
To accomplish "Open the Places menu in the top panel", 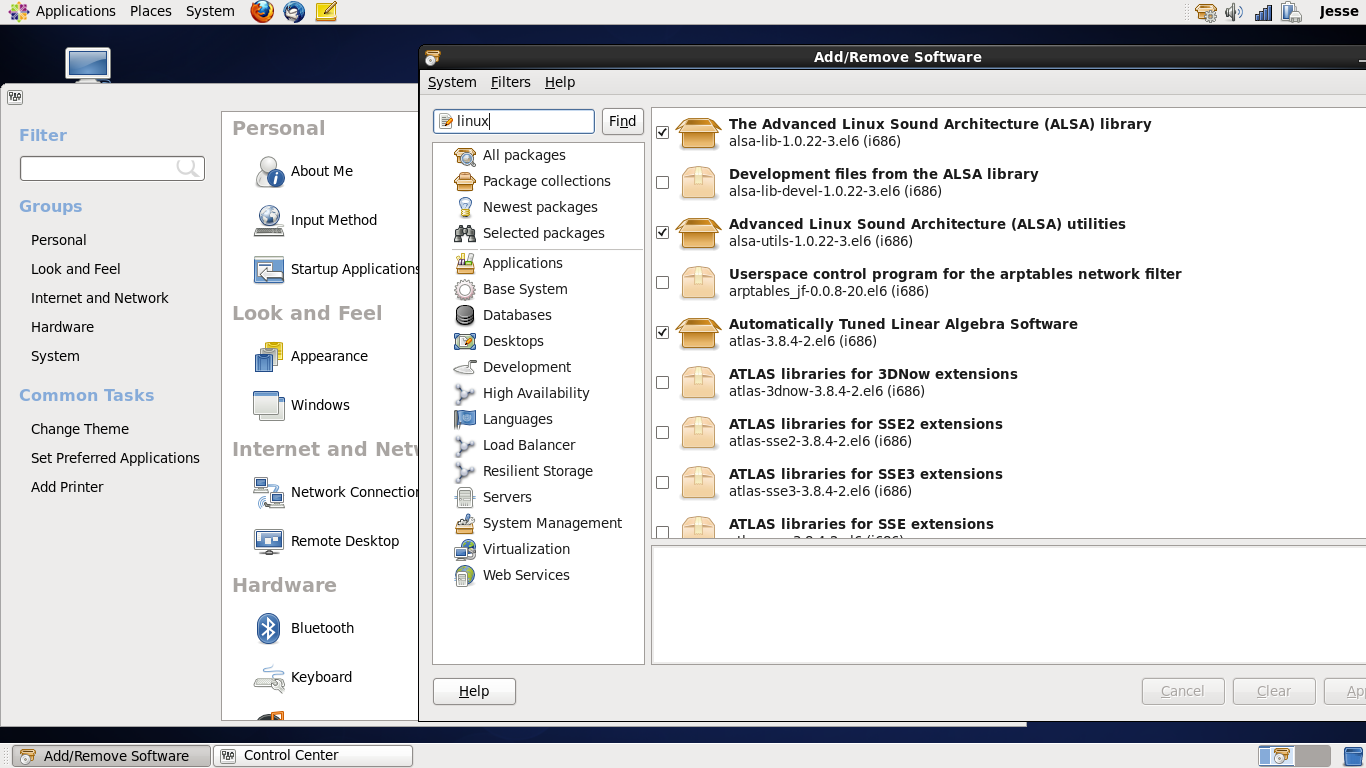I will click(151, 11).
